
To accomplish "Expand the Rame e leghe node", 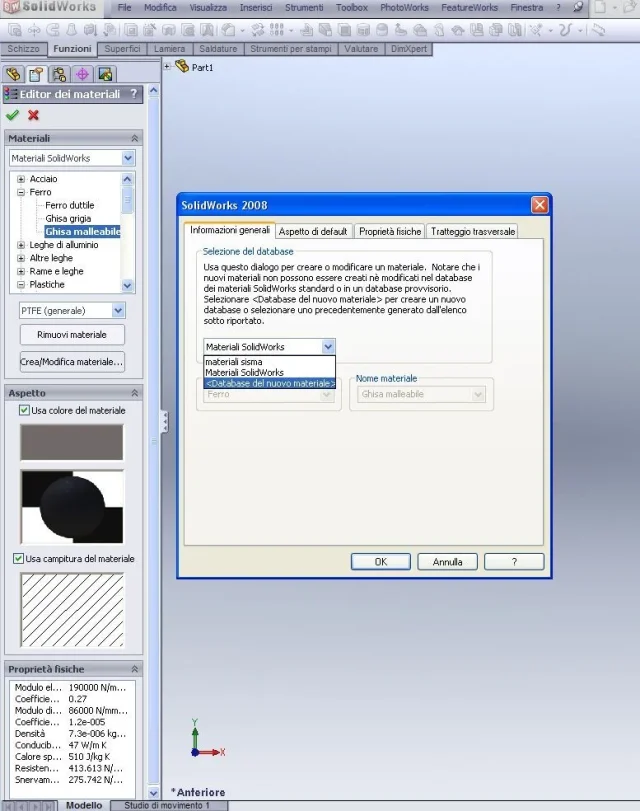I will point(21,271).
